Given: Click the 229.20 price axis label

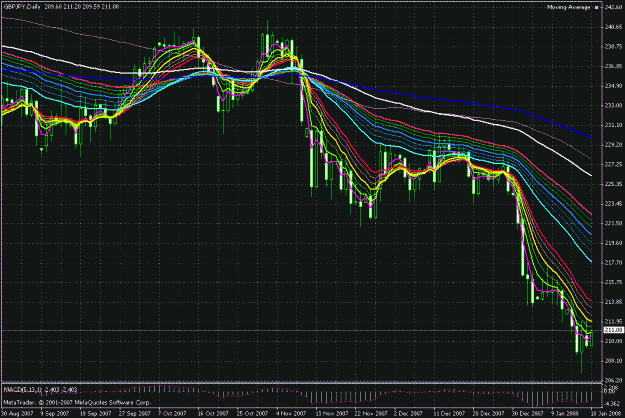Looking at the screenshot, I should pos(615,145).
